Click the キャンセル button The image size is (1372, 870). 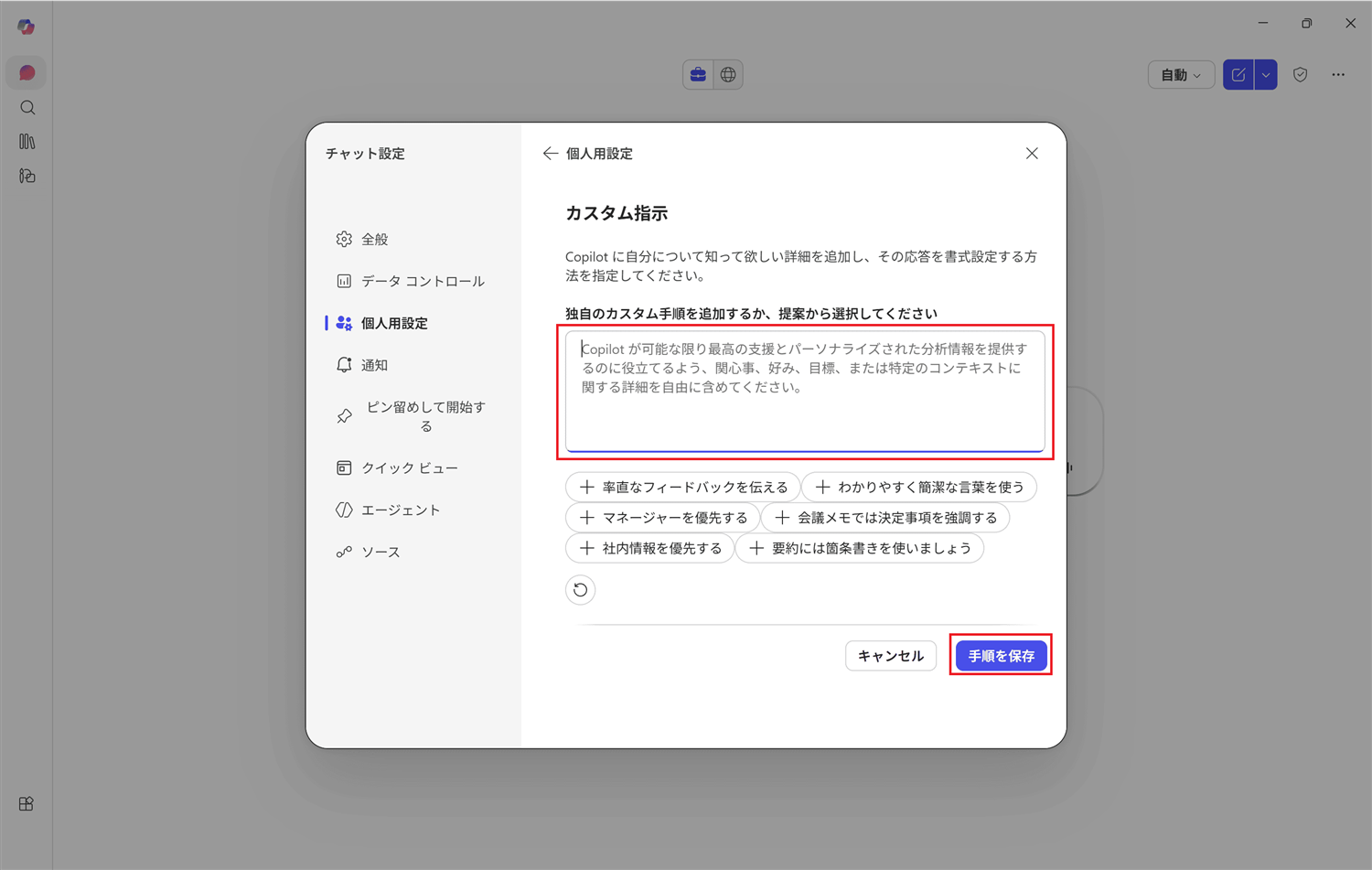pos(891,656)
